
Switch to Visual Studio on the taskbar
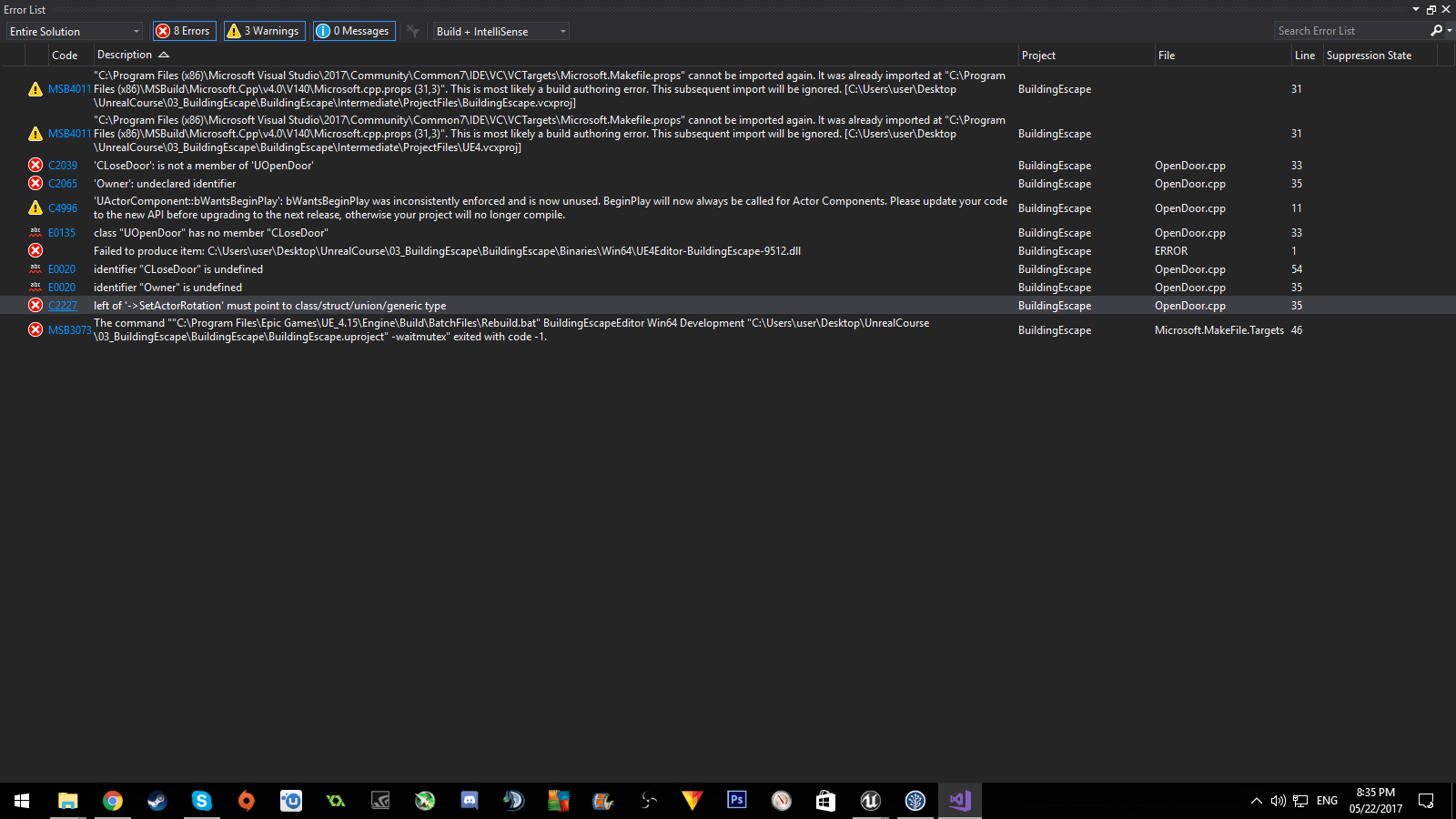pos(959,801)
